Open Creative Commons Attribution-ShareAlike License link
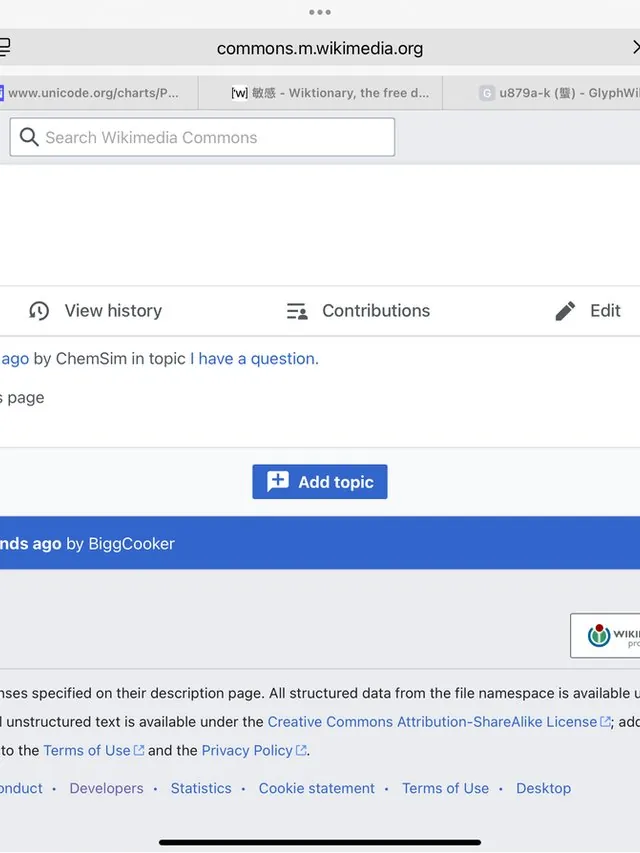This screenshot has width=640, height=853. pyautogui.click(x=432, y=721)
